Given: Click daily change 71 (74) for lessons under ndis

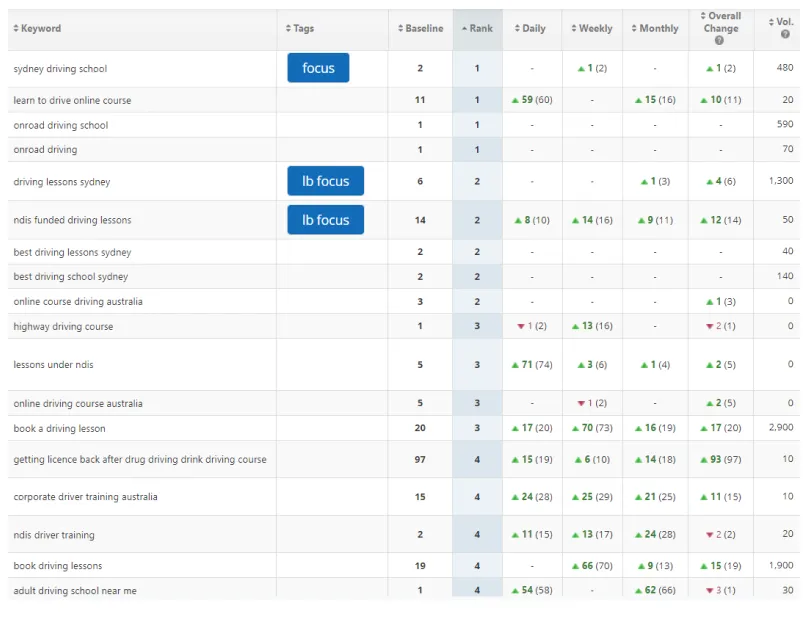Looking at the screenshot, I should point(532,365).
